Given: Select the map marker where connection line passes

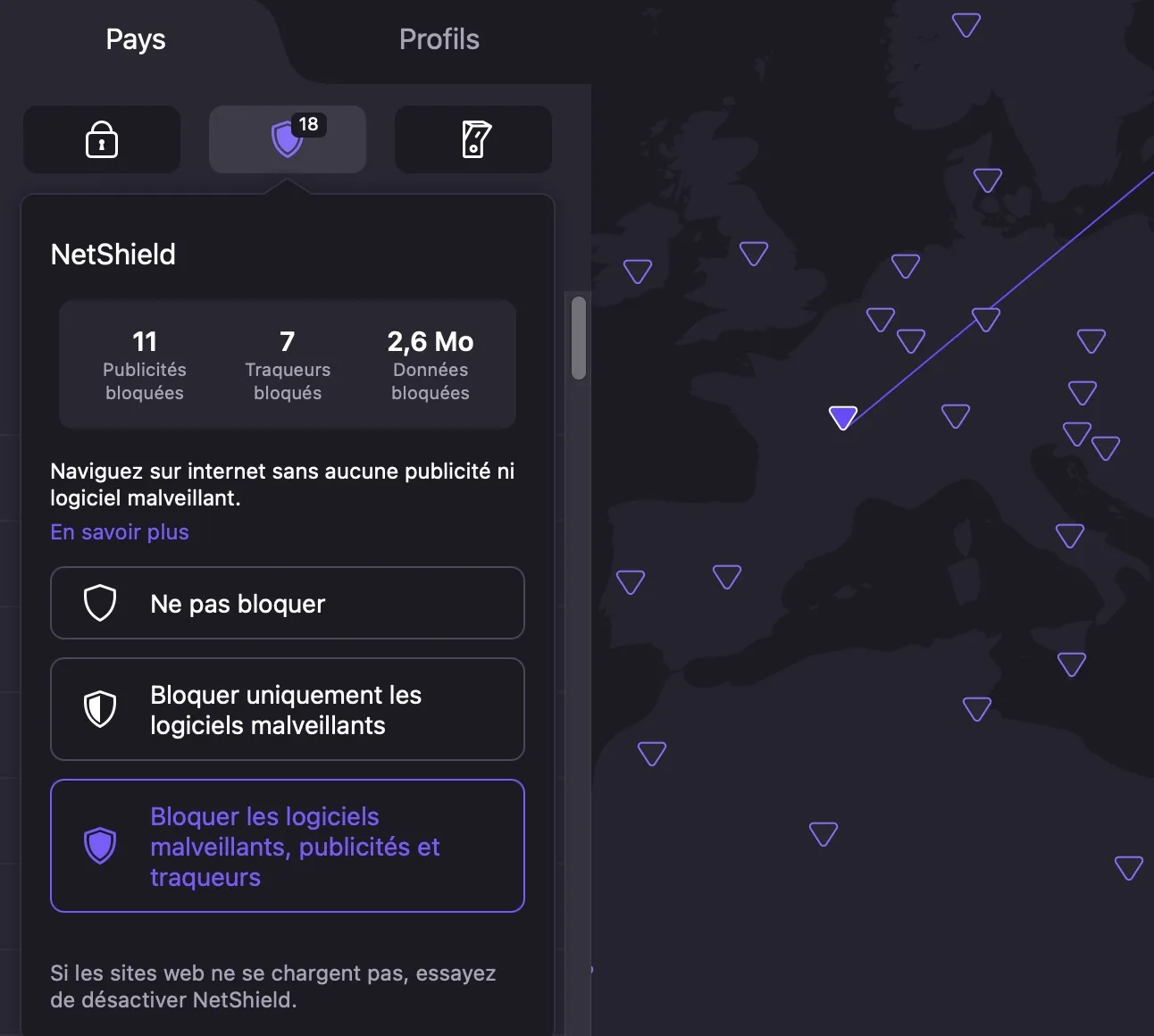Looking at the screenshot, I should (985, 319).
